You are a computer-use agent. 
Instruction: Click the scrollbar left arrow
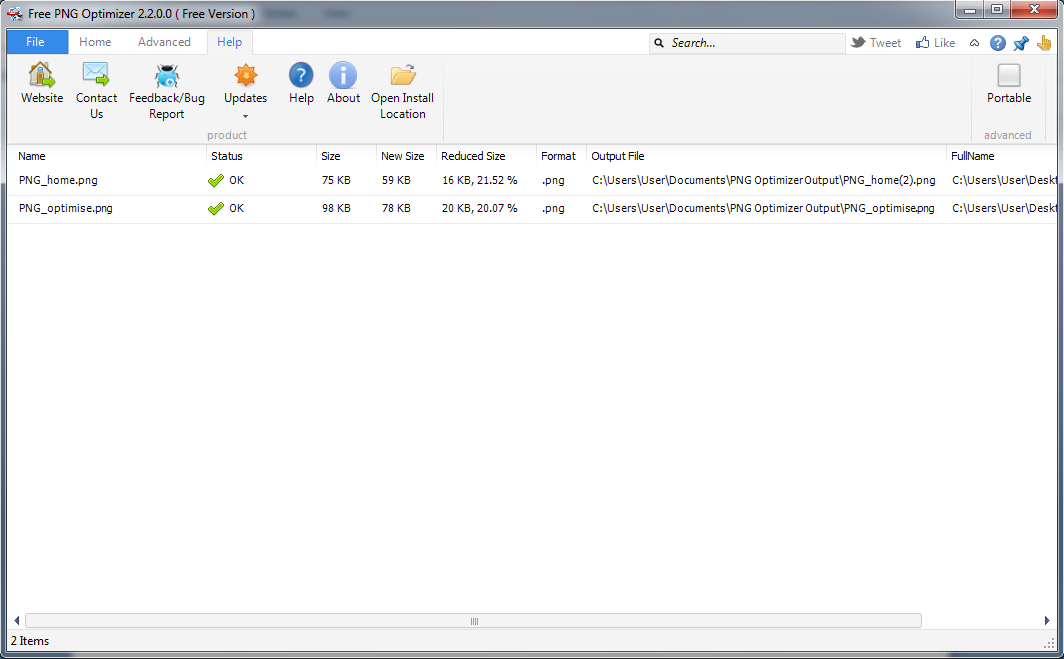[16, 621]
